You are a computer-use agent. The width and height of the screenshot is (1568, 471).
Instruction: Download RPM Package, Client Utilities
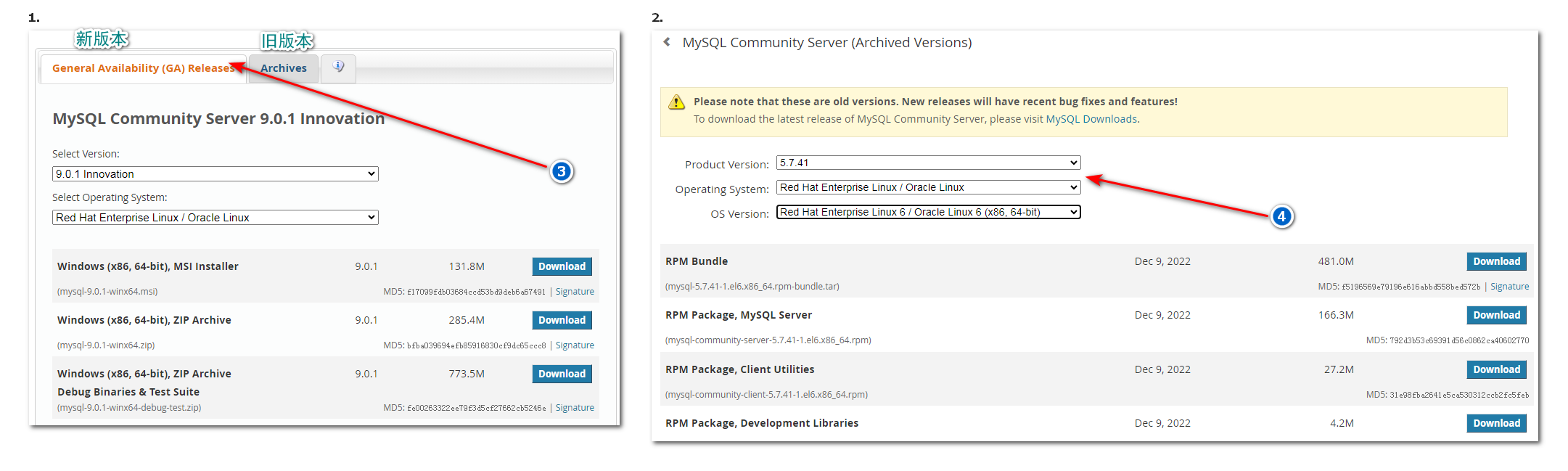(x=1497, y=369)
